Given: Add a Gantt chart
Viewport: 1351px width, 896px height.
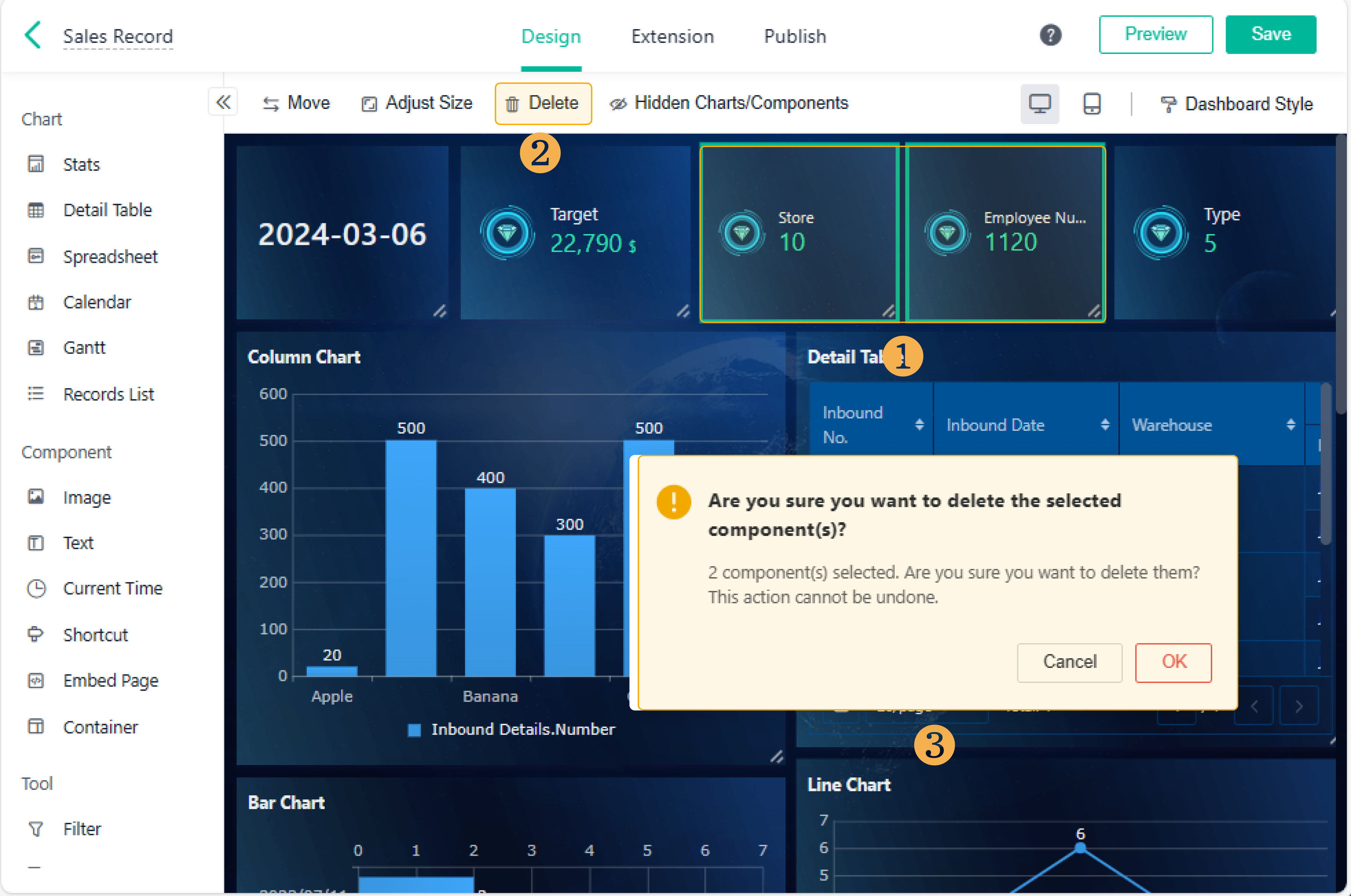Looking at the screenshot, I should [66, 347].
